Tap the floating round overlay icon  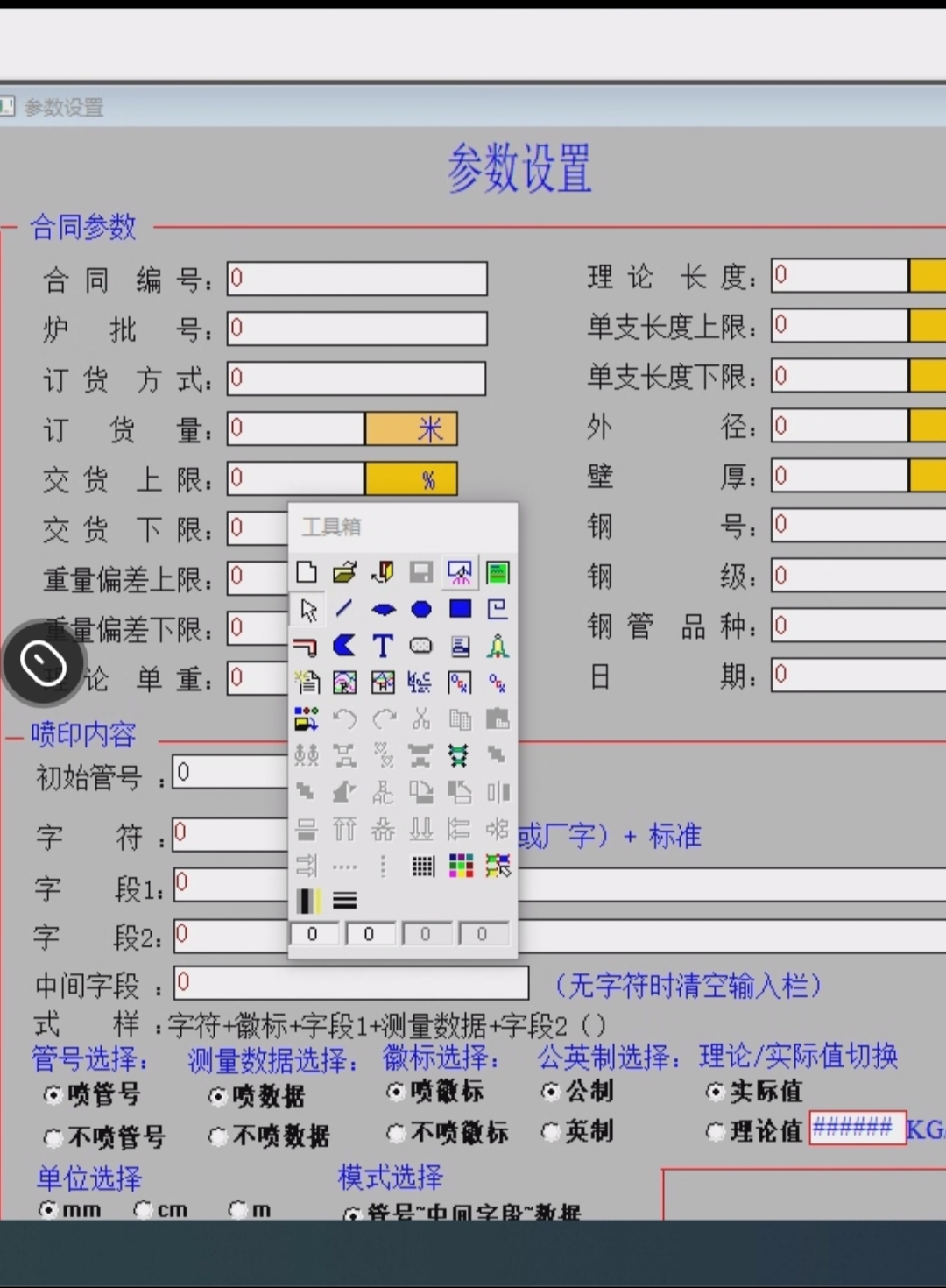(x=43, y=662)
